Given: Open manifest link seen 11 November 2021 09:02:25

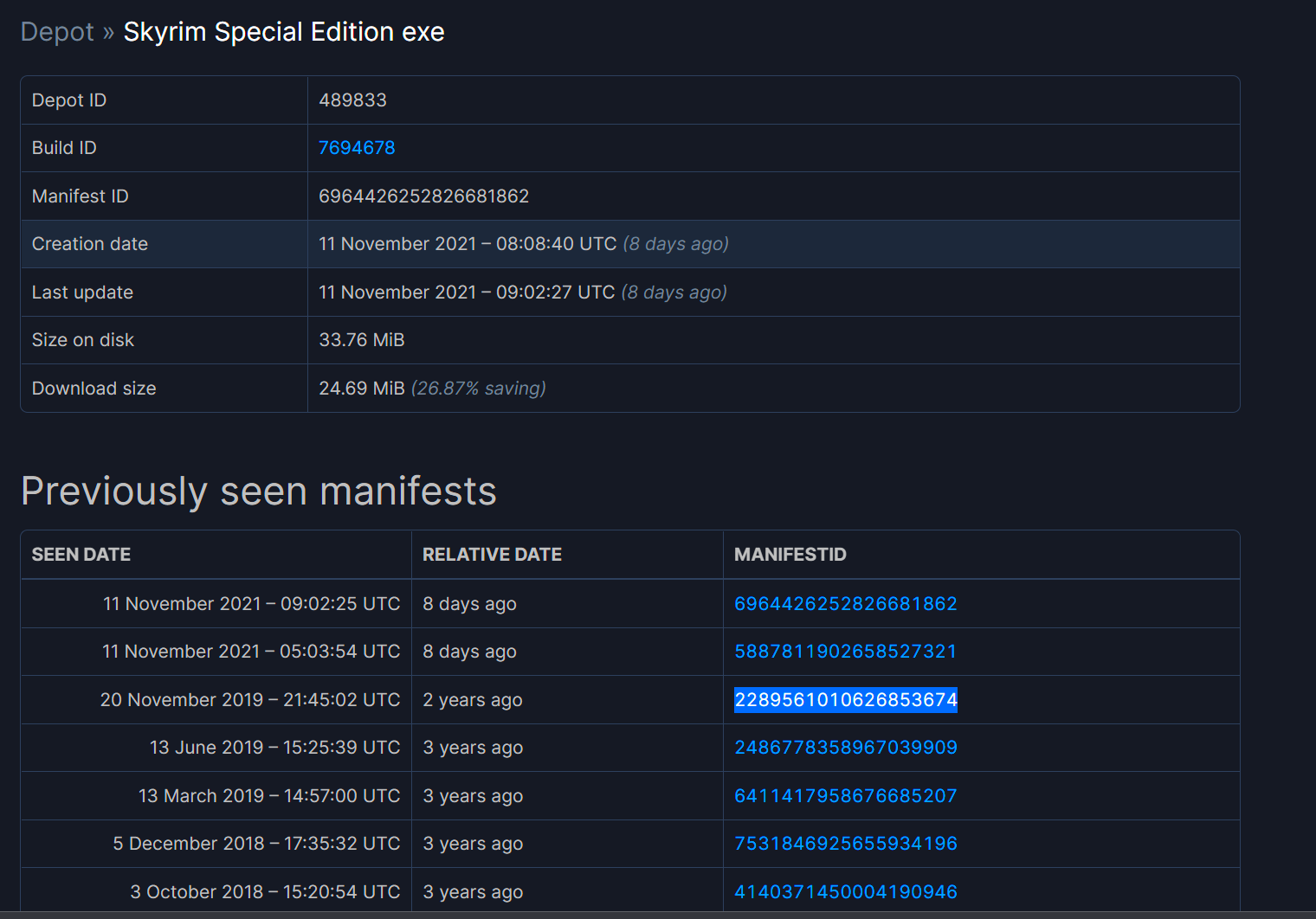Looking at the screenshot, I should pos(846,604).
